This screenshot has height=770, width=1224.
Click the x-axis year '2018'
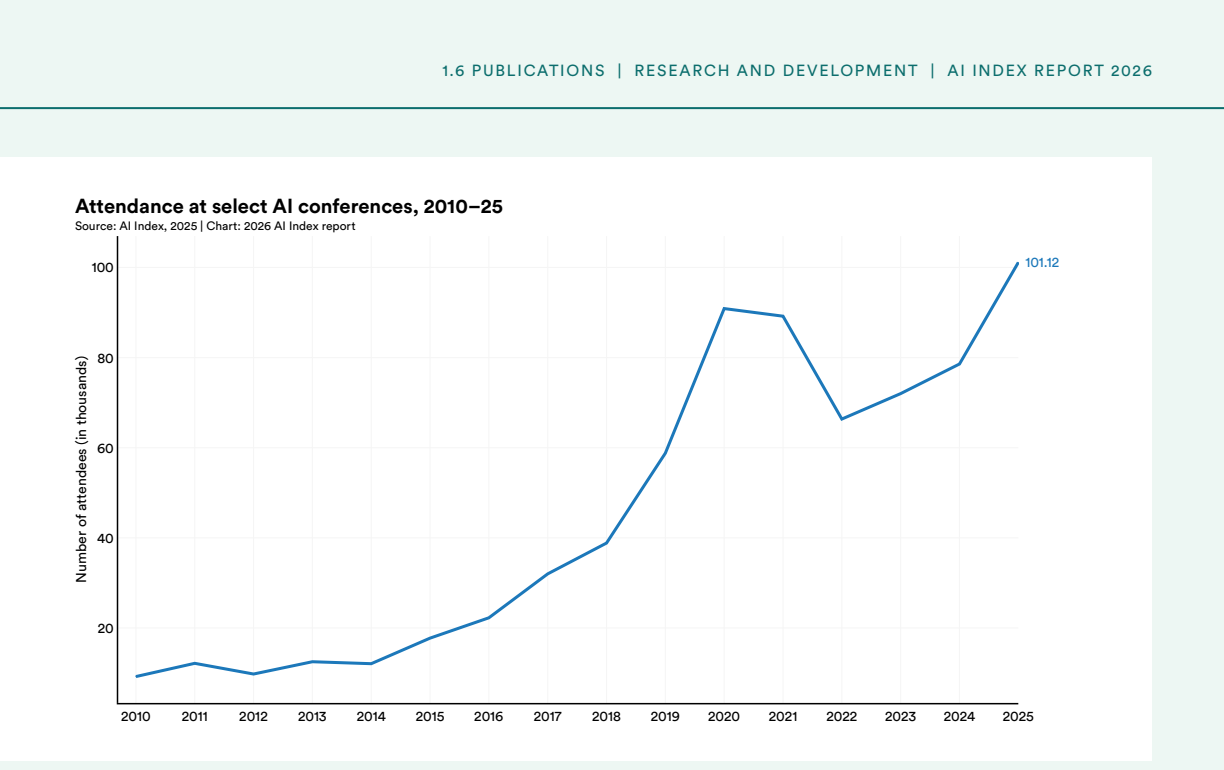tap(606, 717)
